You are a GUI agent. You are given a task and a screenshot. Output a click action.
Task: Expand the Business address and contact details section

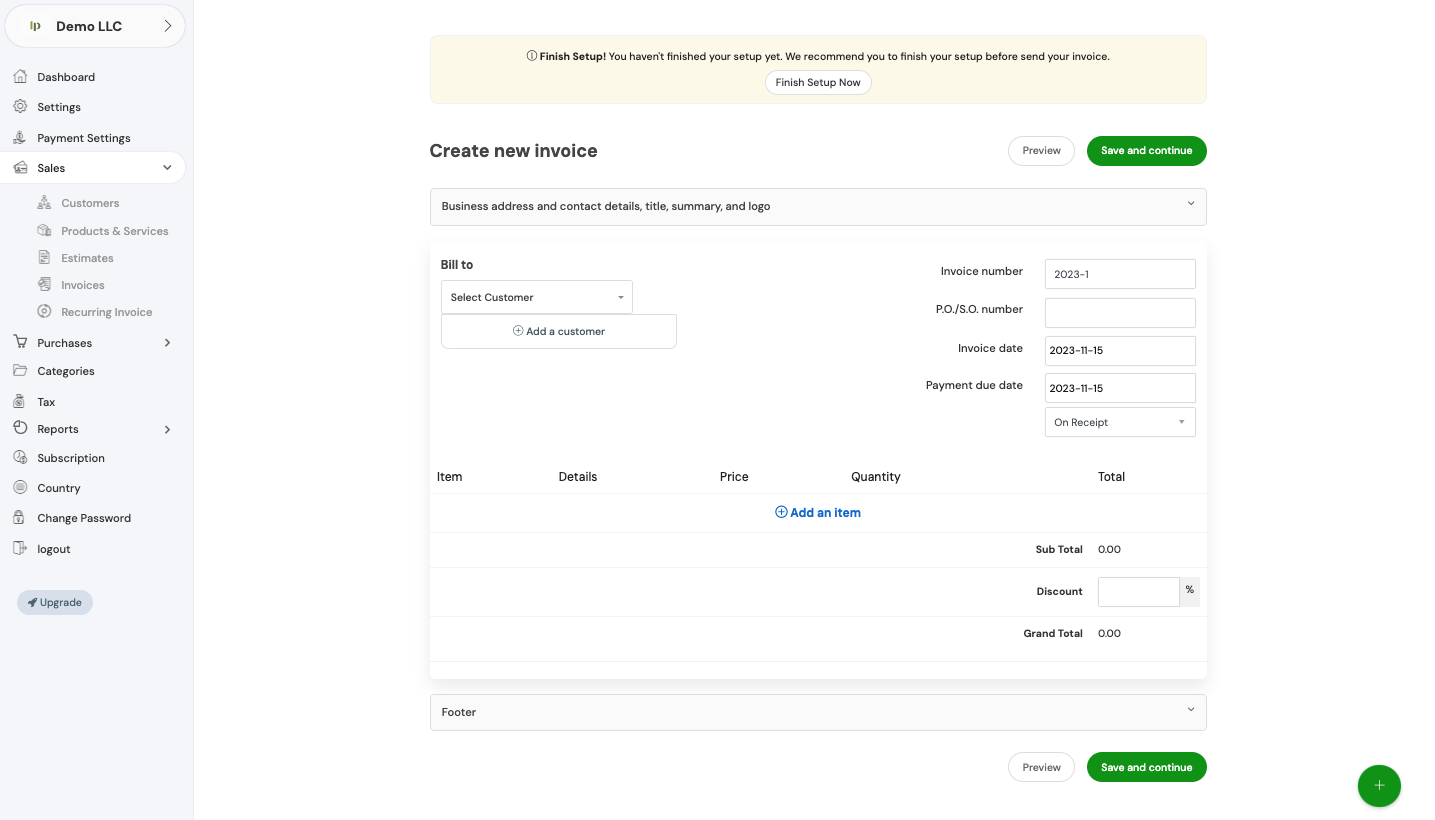817,207
